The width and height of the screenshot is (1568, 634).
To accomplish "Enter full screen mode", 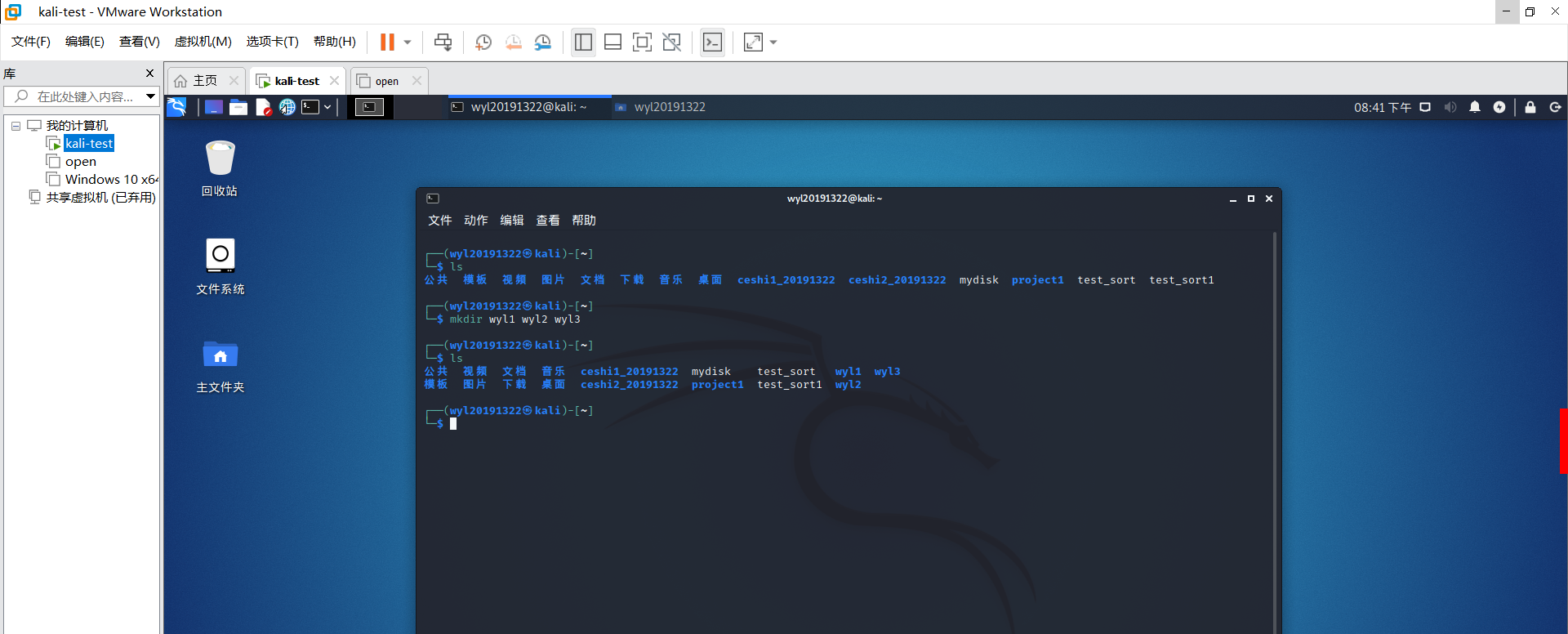I will (642, 42).
